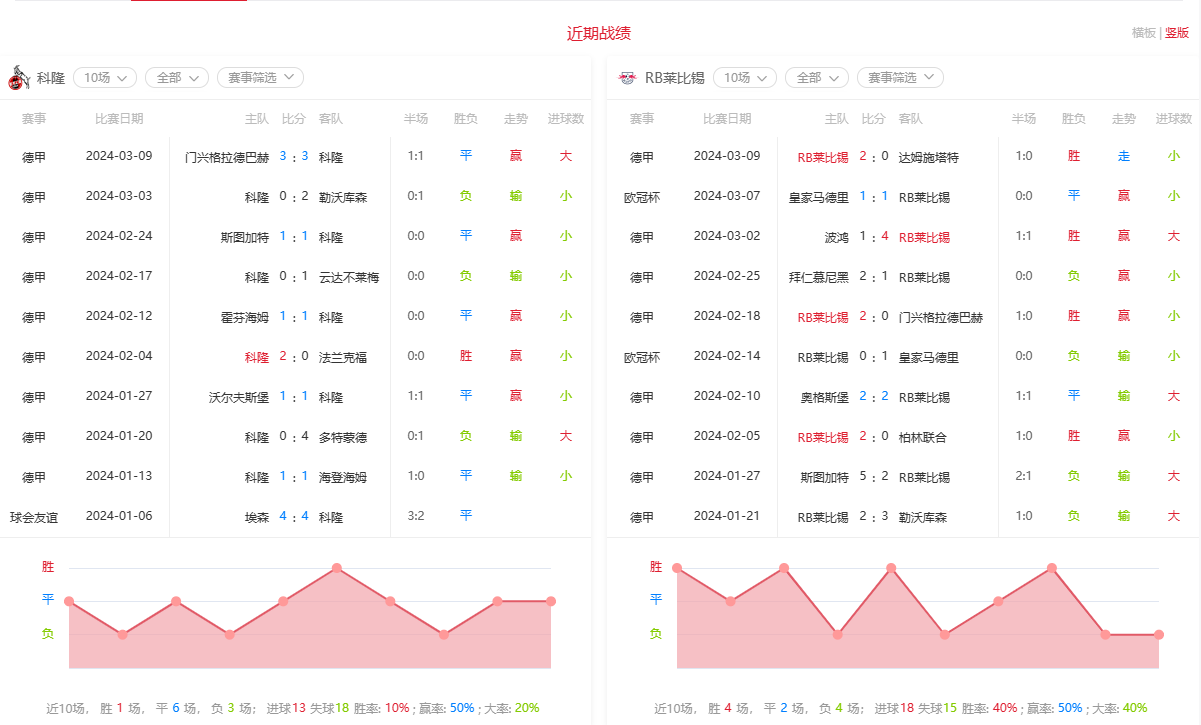Screen dimensions: 1201x725
Task: Click RB莱比锡 chart's first data point
Action: point(678,568)
